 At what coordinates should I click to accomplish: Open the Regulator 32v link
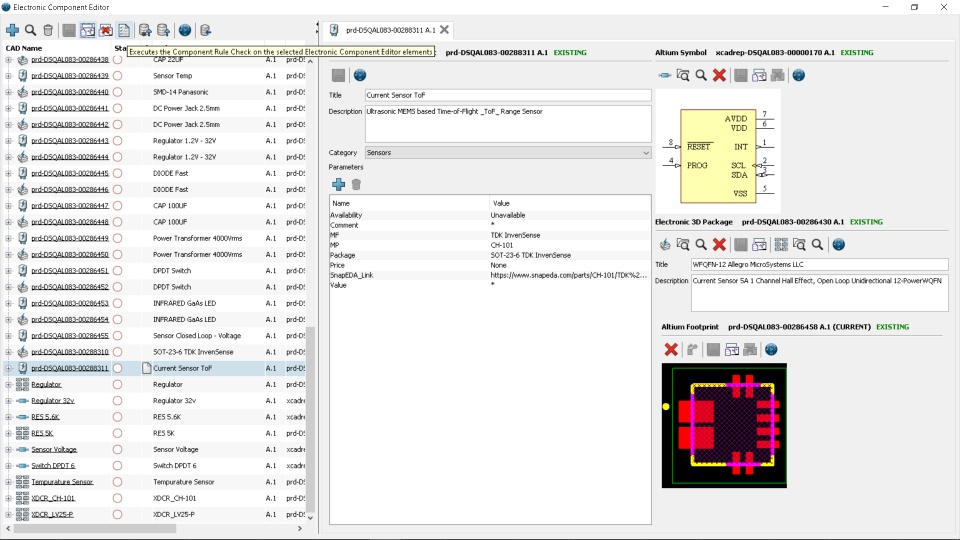click(x=53, y=400)
